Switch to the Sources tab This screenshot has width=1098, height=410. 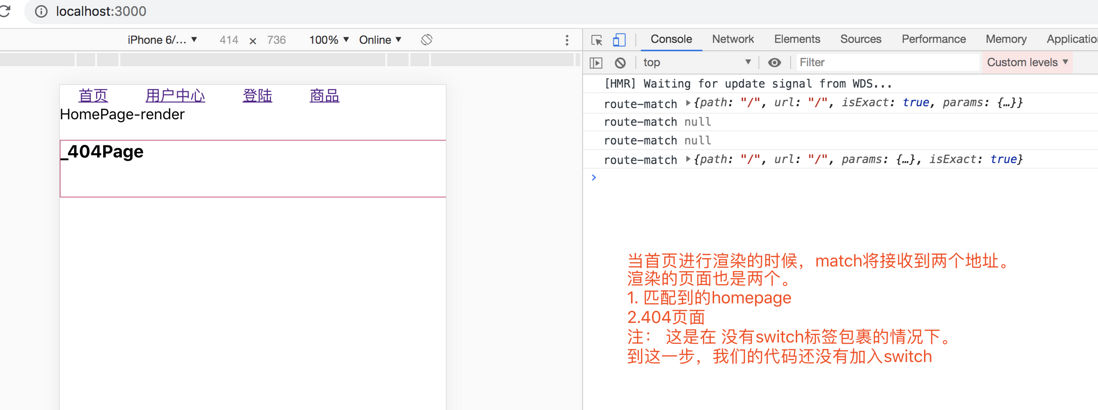[861, 39]
